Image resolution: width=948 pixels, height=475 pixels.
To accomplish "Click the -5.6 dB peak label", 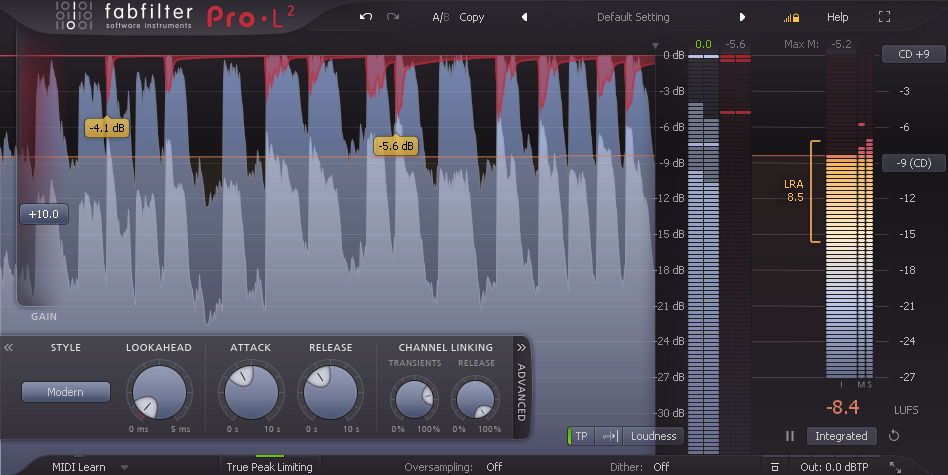I will [x=396, y=146].
